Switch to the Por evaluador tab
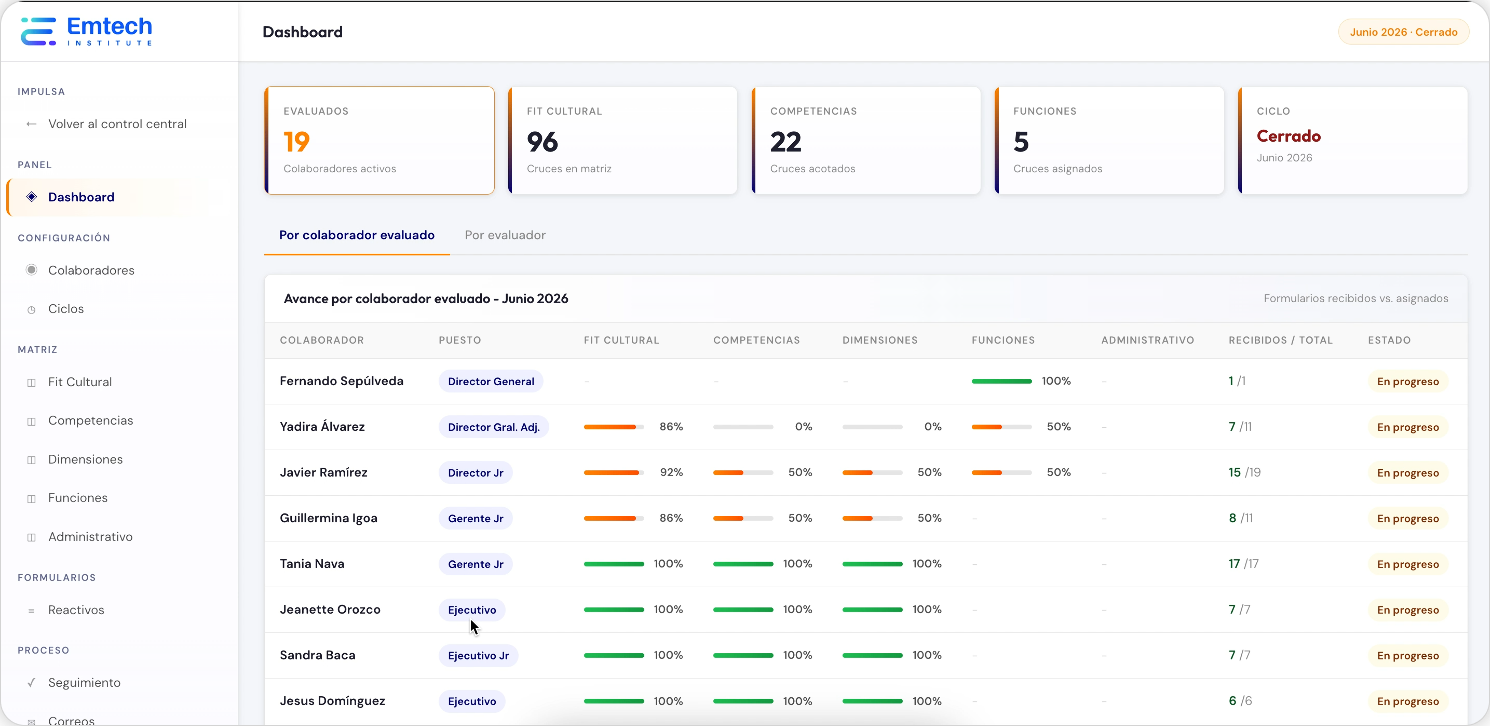The width and height of the screenshot is (1490, 726). pos(505,235)
